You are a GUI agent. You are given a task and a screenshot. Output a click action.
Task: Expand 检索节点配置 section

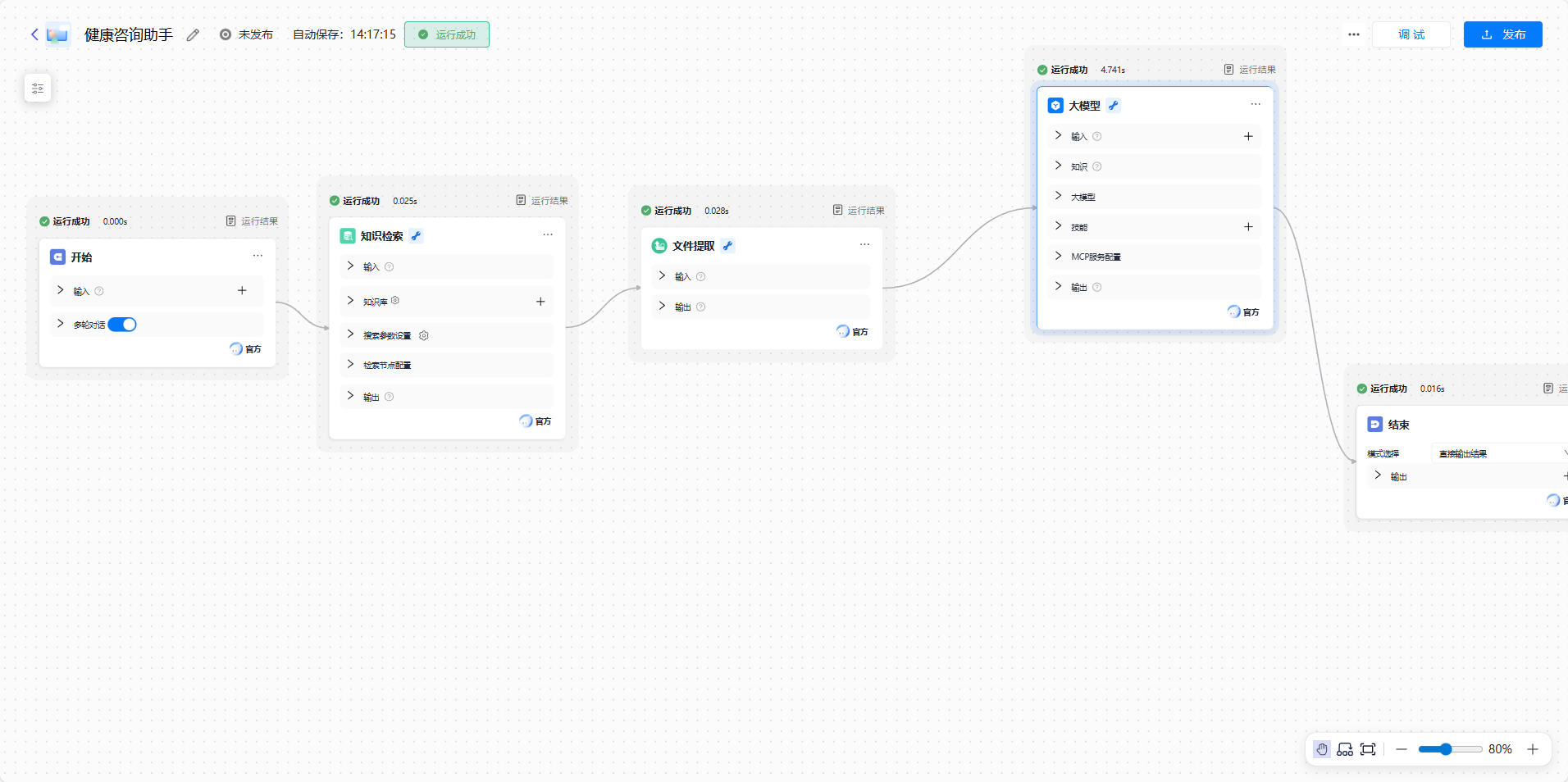coord(351,364)
